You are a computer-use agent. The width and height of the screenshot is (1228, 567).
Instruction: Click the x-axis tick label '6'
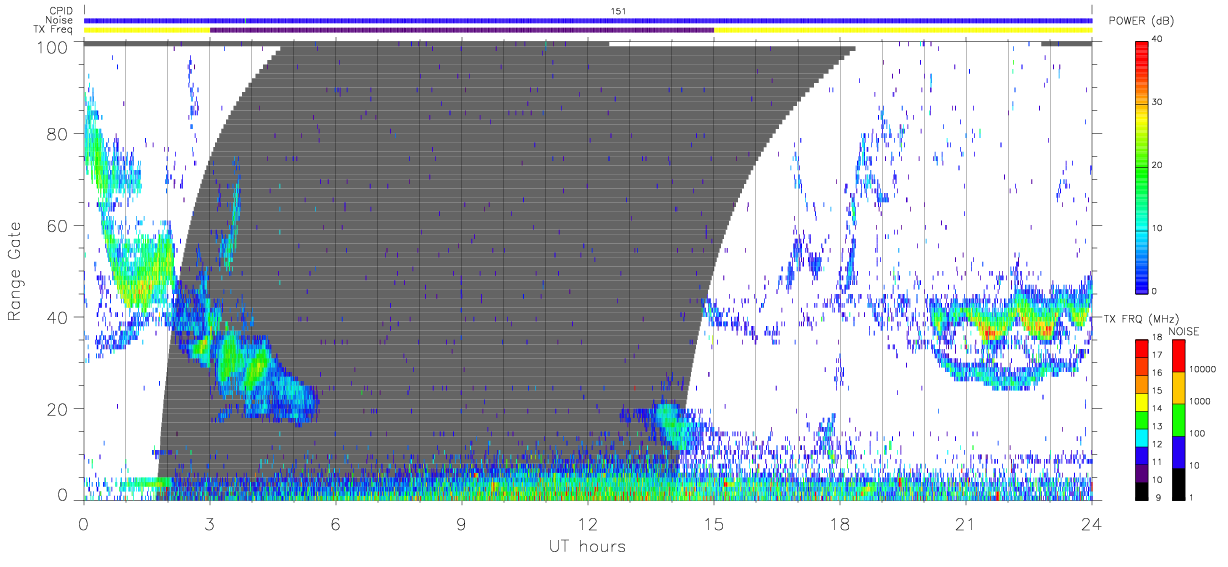pyautogui.click(x=335, y=523)
